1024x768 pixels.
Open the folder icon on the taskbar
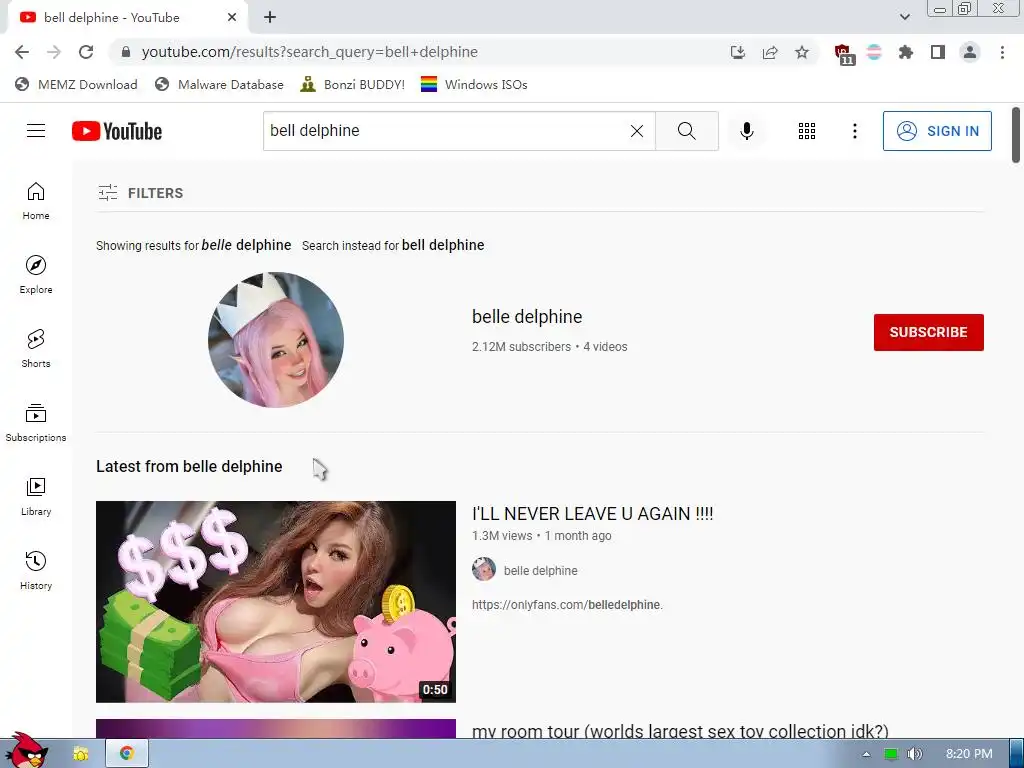[81, 754]
